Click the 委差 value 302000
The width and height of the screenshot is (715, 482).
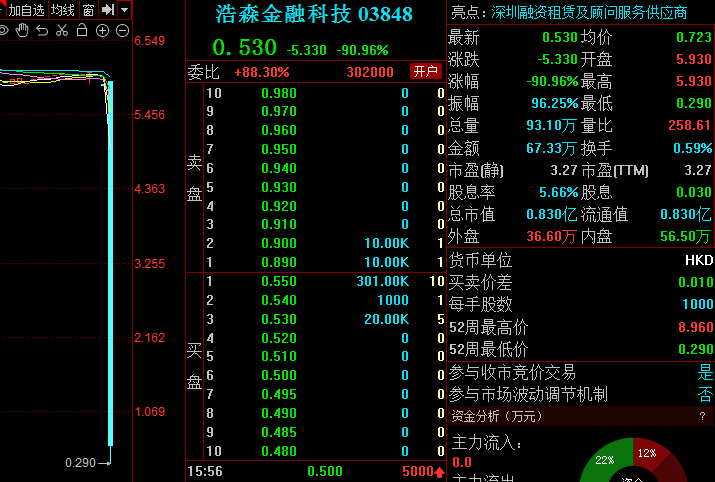(370, 72)
